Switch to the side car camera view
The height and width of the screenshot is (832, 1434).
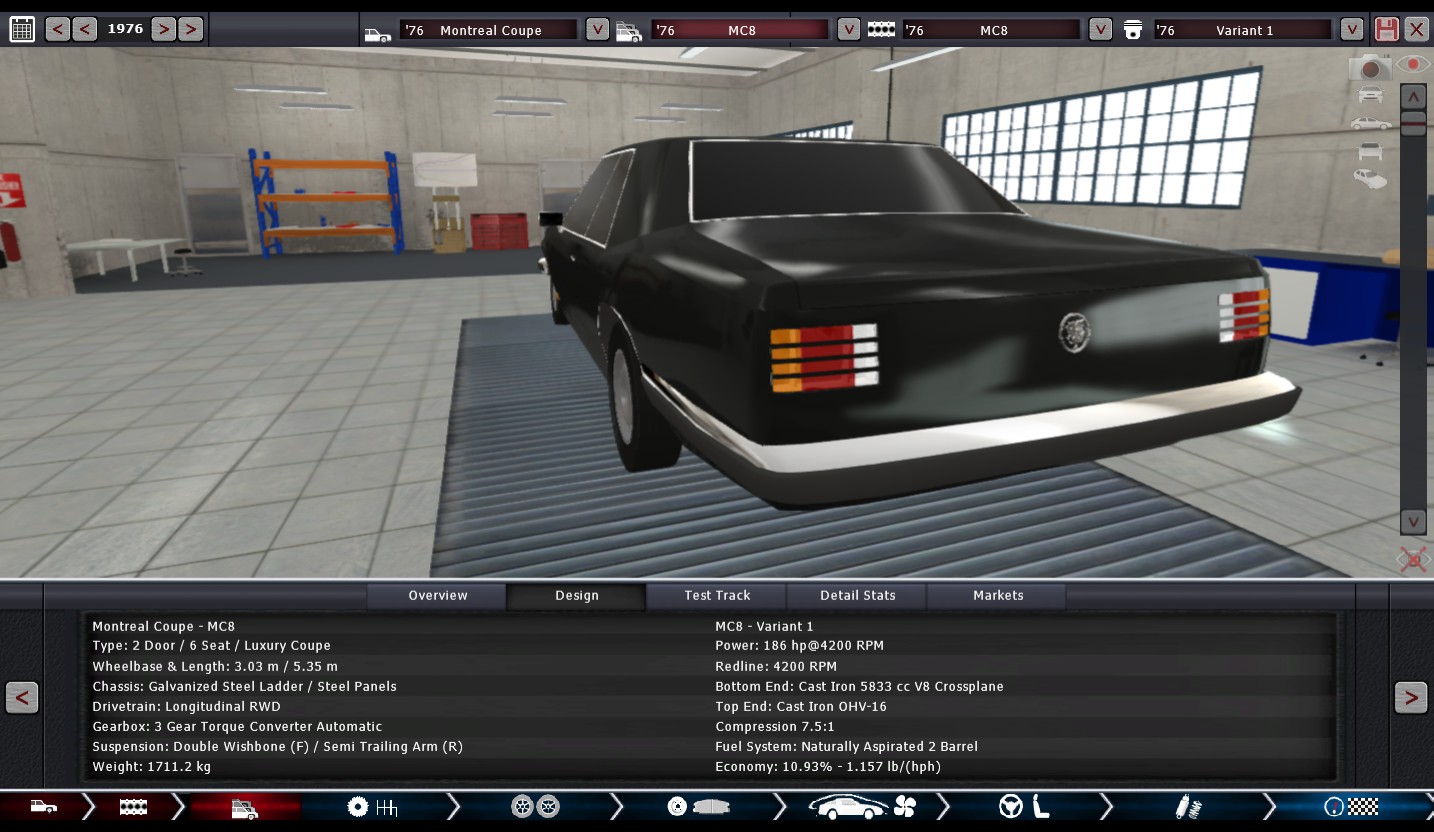tap(1370, 123)
